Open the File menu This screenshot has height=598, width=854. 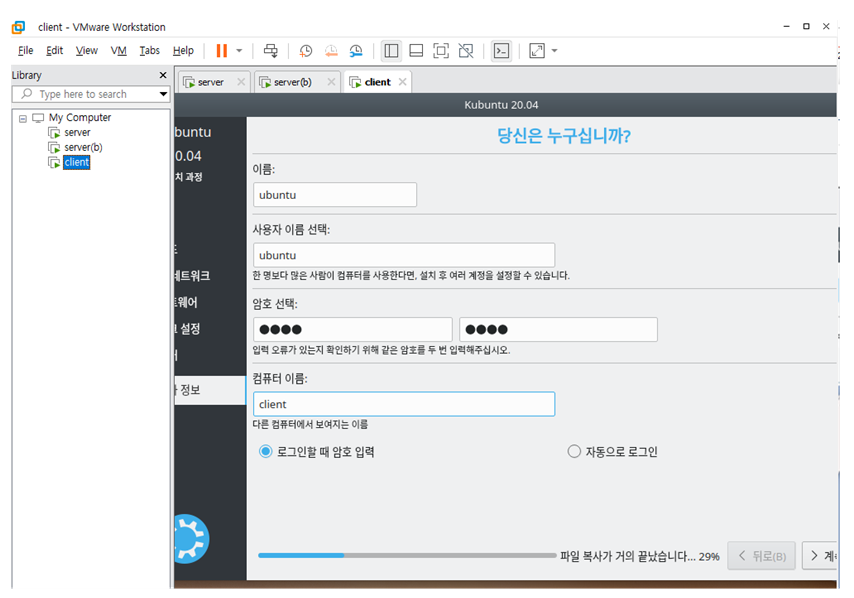click(x=26, y=51)
